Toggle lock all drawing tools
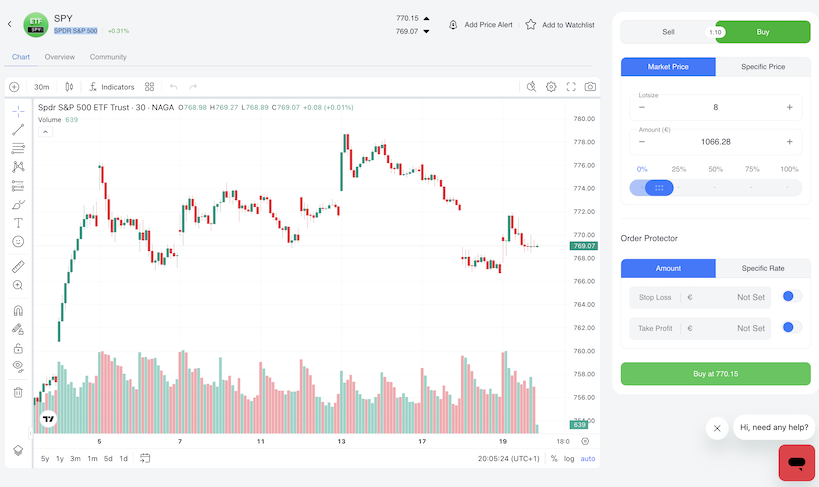Screen dimensions: 819x487 coord(18,348)
